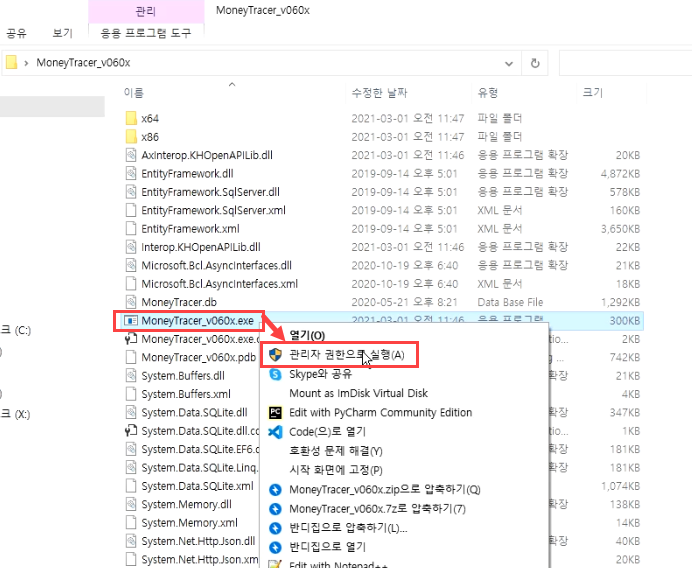This screenshot has height=568, width=692.
Task: Click the MoneyTracer_v060x.exe application icon
Action: (131, 320)
